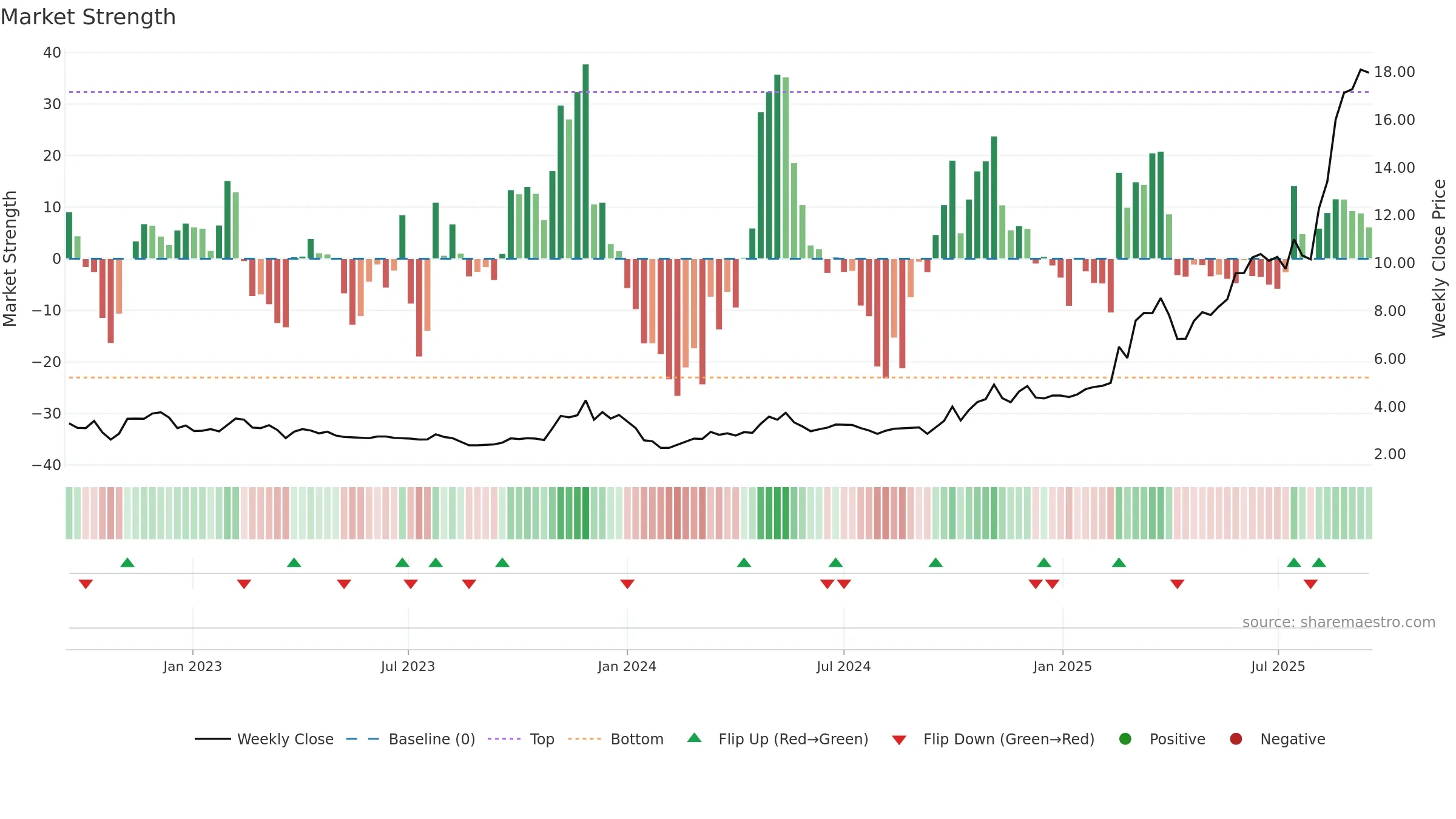Toggle the Positive legend entry
The width and height of the screenshot is (1456, 819).
coord(1162,739)
